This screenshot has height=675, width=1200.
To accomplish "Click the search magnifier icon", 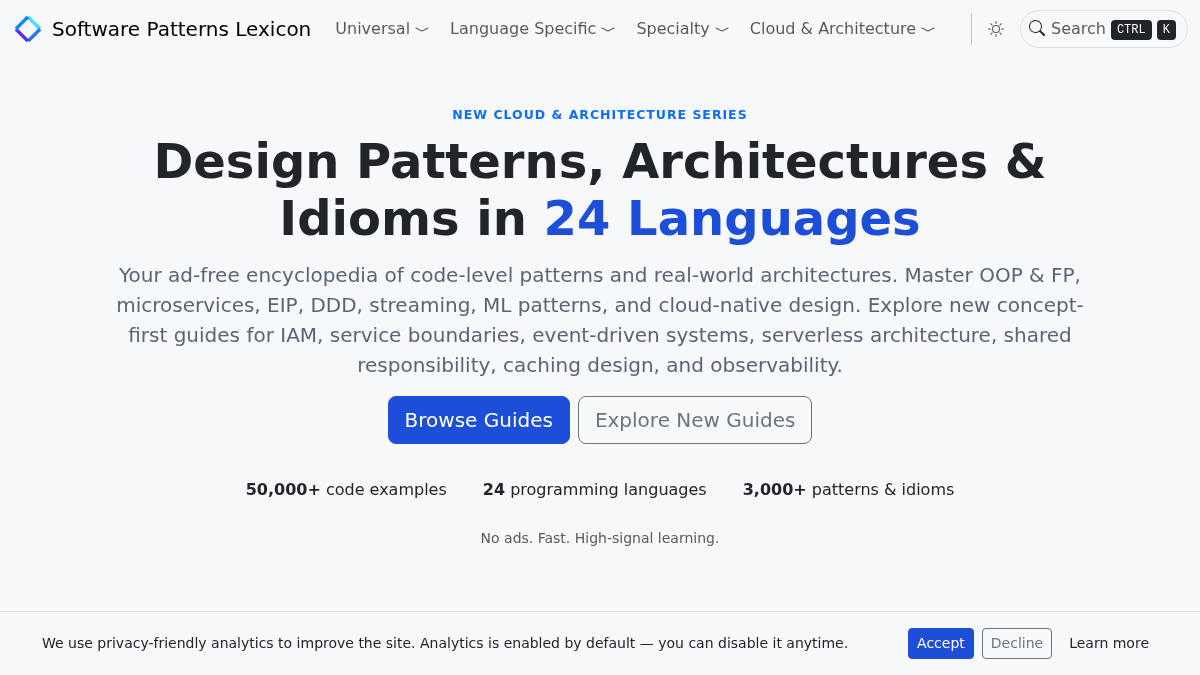I will tap(1037, 28).
